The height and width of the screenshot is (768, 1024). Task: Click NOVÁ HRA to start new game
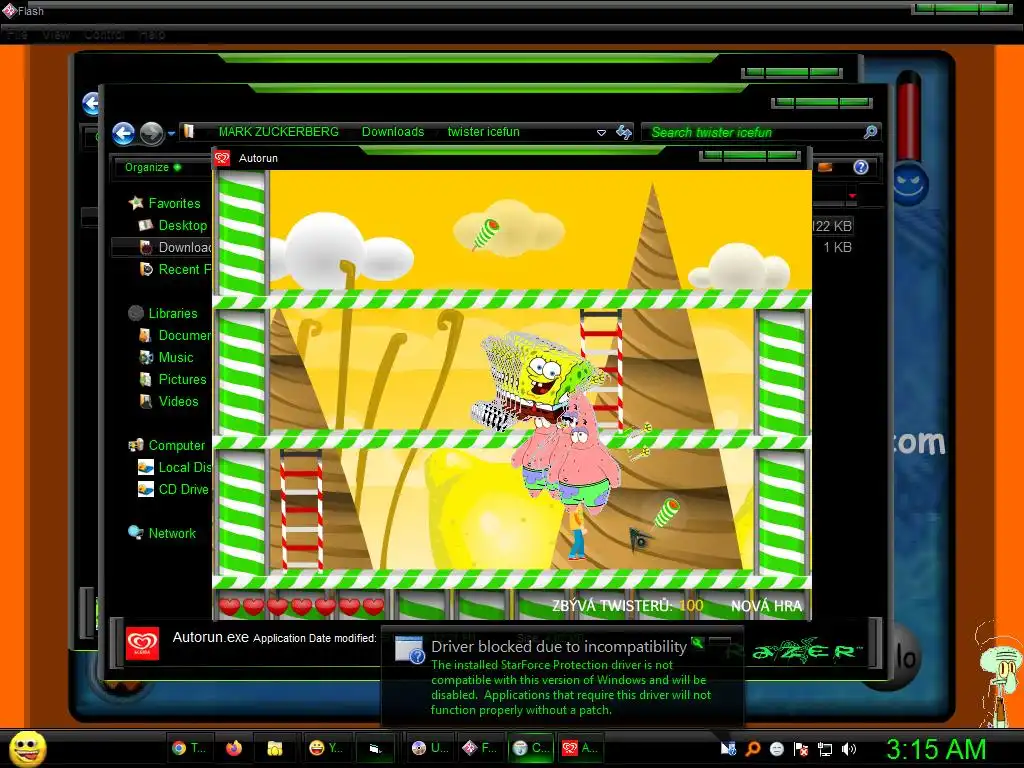[766, 606]
